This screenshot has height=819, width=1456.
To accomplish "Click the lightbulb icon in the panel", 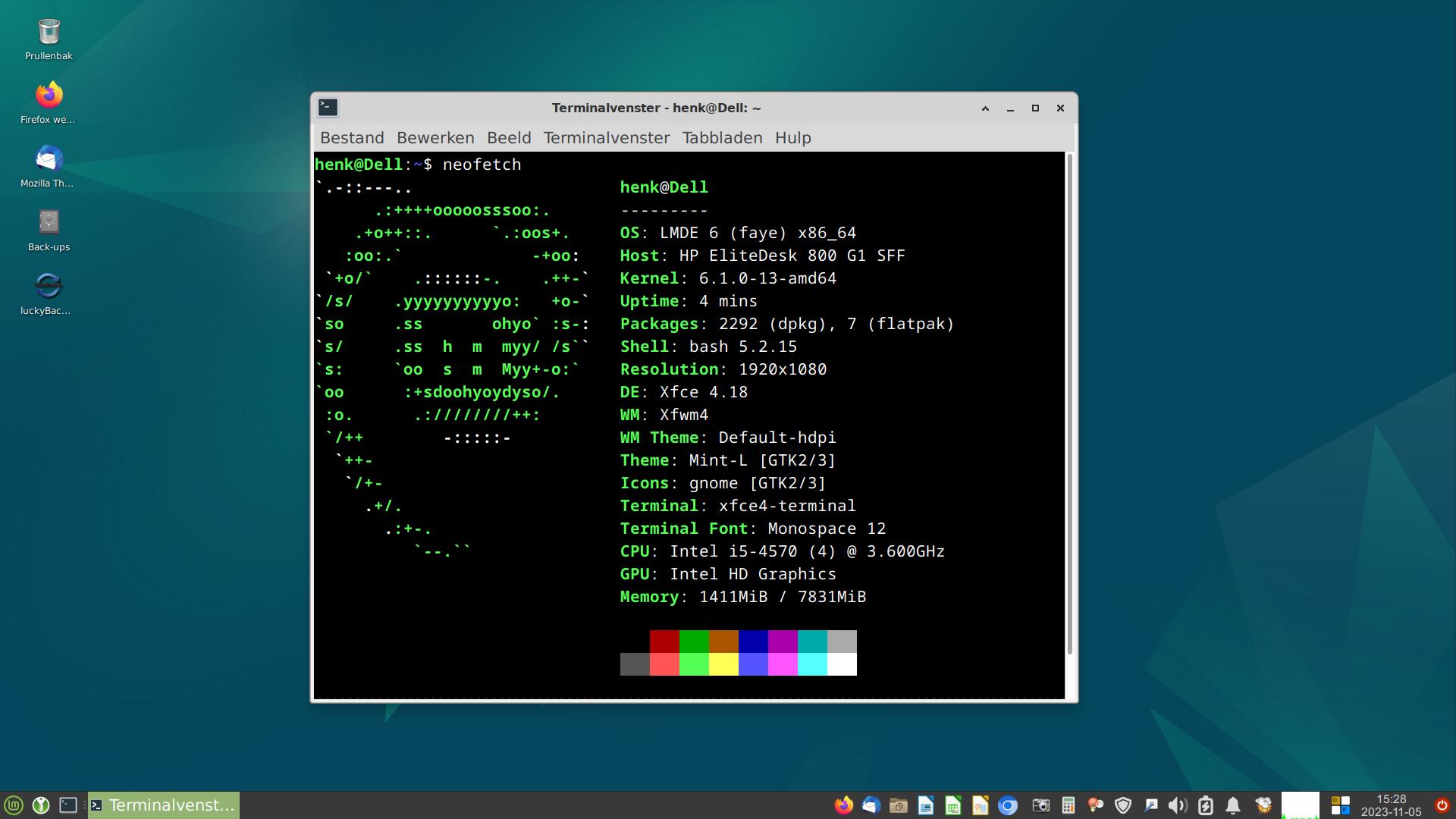I will [x=1095, y=805].
